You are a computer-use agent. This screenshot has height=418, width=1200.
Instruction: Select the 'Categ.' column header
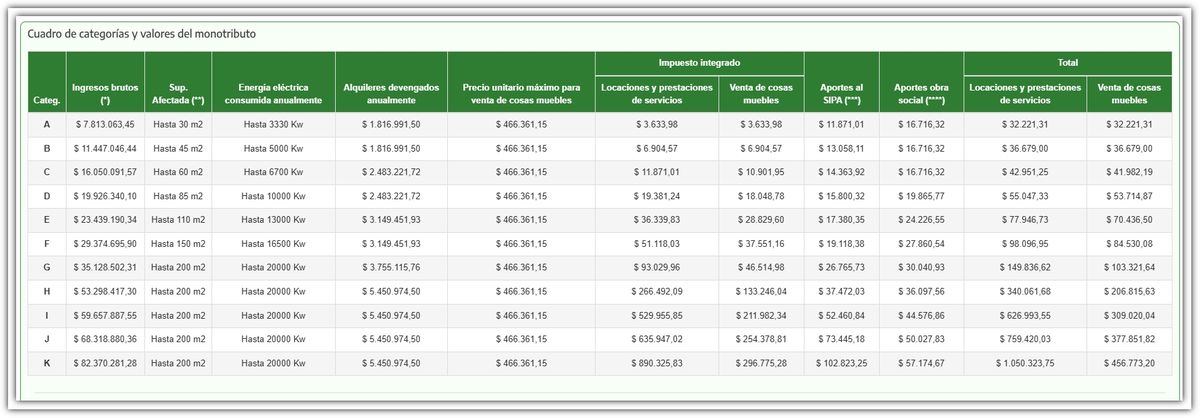pos(47,101)
